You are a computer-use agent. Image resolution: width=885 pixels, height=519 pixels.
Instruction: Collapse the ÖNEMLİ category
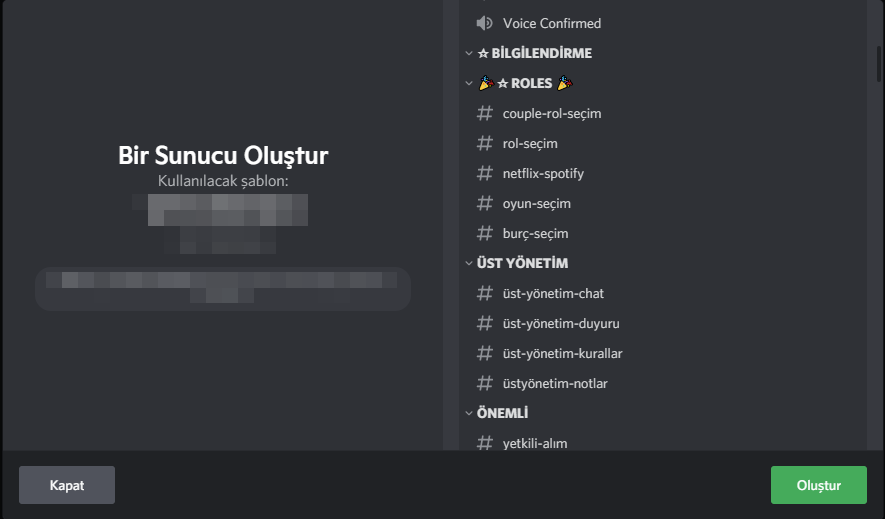[469, 413]
